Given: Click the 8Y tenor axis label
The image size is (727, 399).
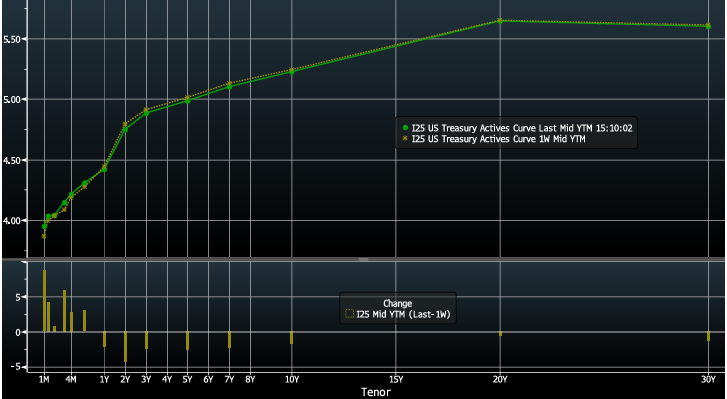Looking at the screenshot, I should click(x=250, y=380).
